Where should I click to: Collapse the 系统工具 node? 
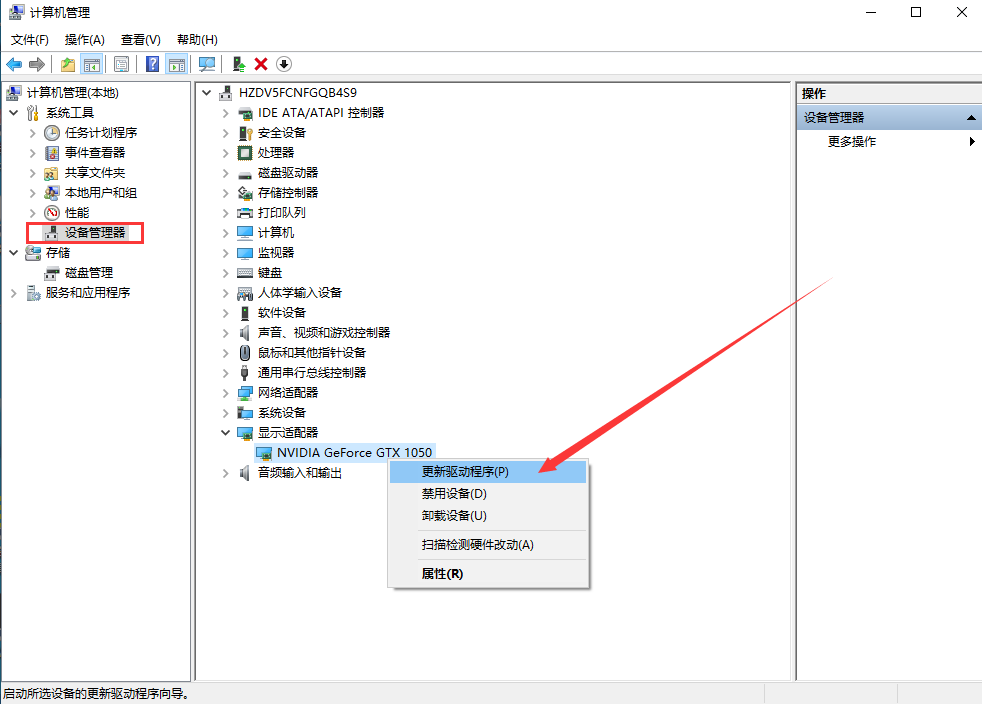[14, 113]
